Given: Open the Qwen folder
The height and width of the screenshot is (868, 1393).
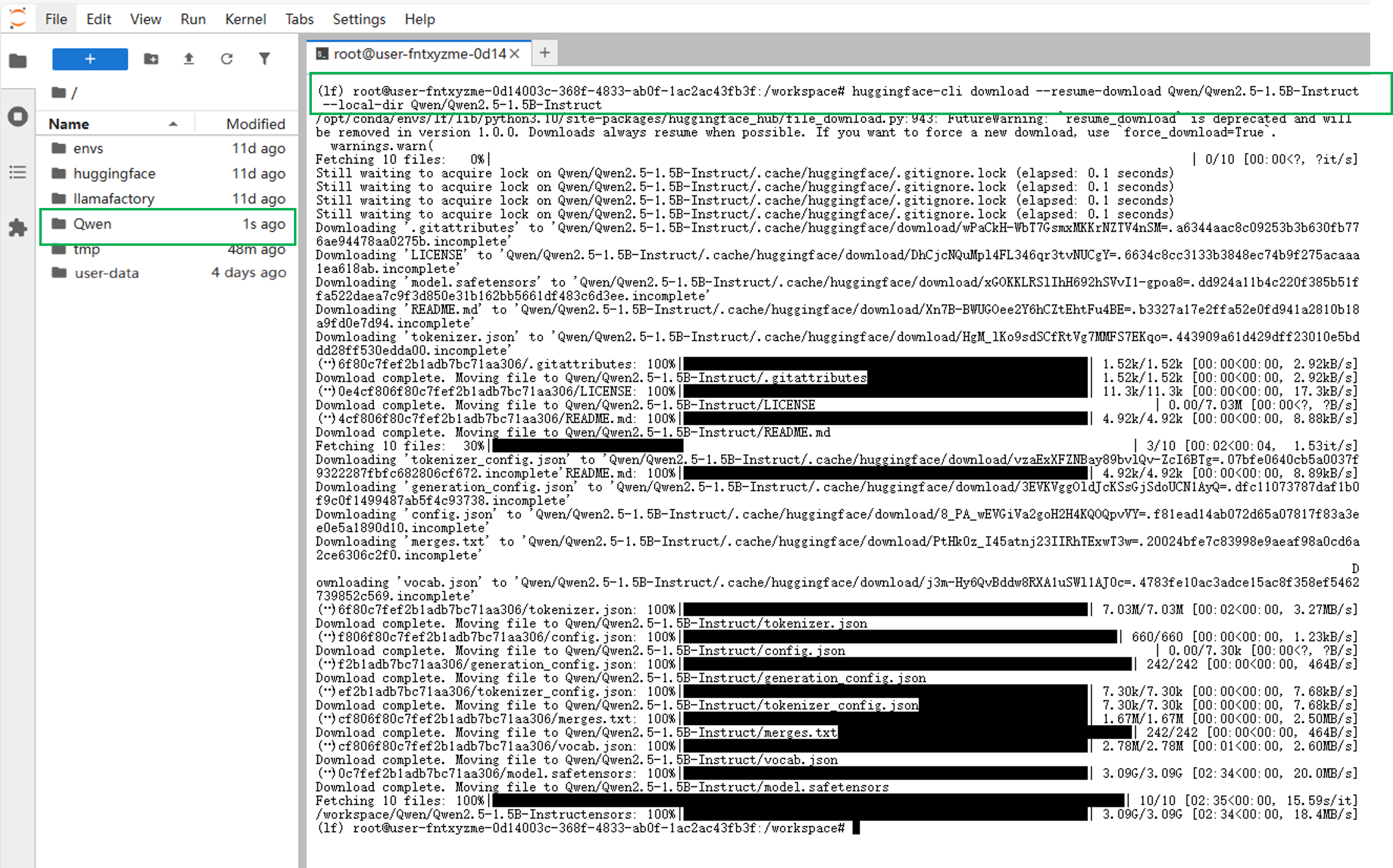Looking at the screenshot, I should pyautogui.click(x=93, y=224).
